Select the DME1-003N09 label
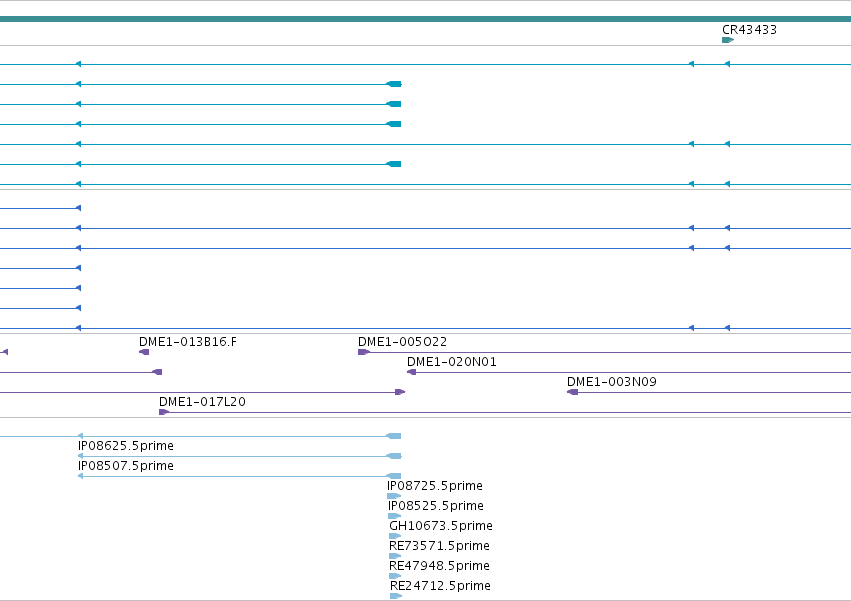Screen dimensions: 851x601 tap(612, 382)
